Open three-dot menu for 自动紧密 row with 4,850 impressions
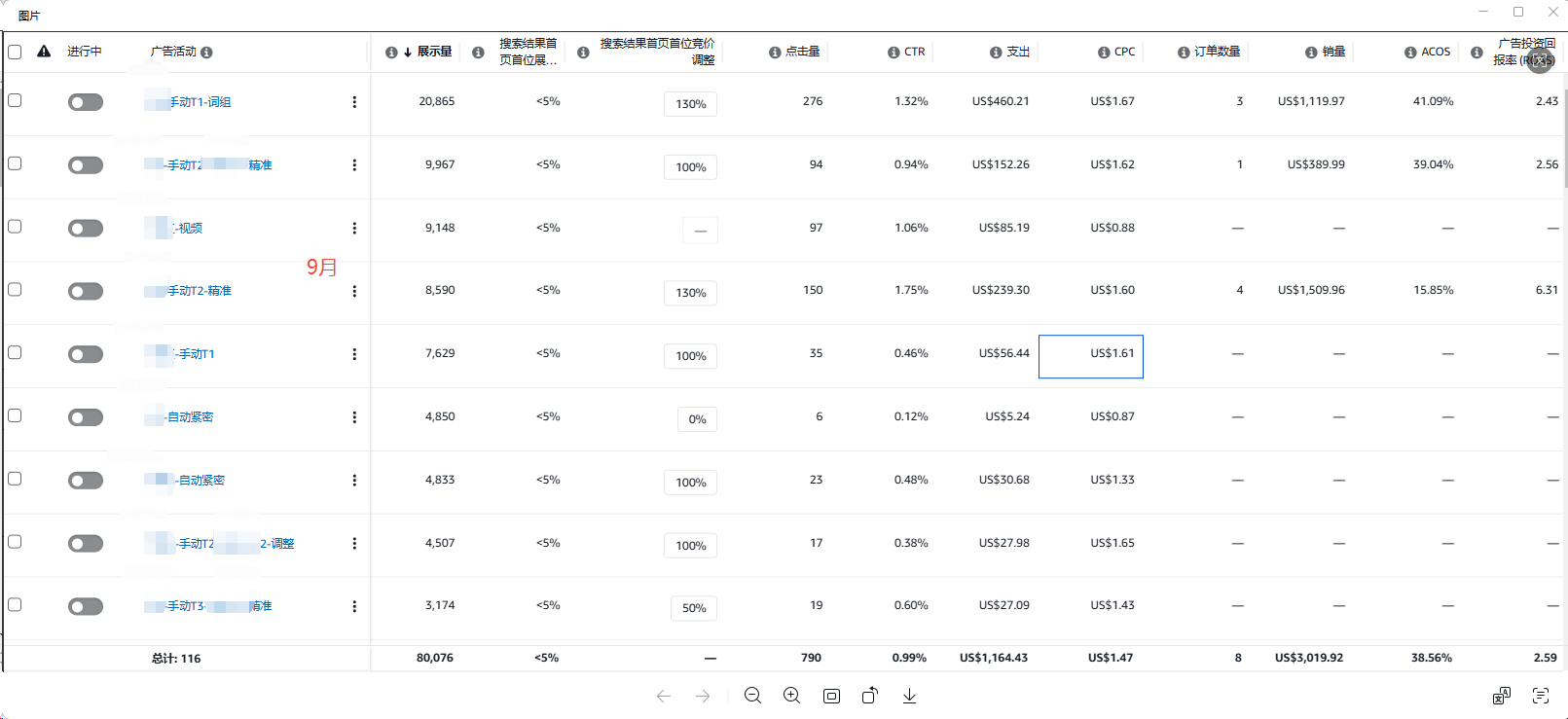This screenshot has height=719, width=1568. coord(354,417)
